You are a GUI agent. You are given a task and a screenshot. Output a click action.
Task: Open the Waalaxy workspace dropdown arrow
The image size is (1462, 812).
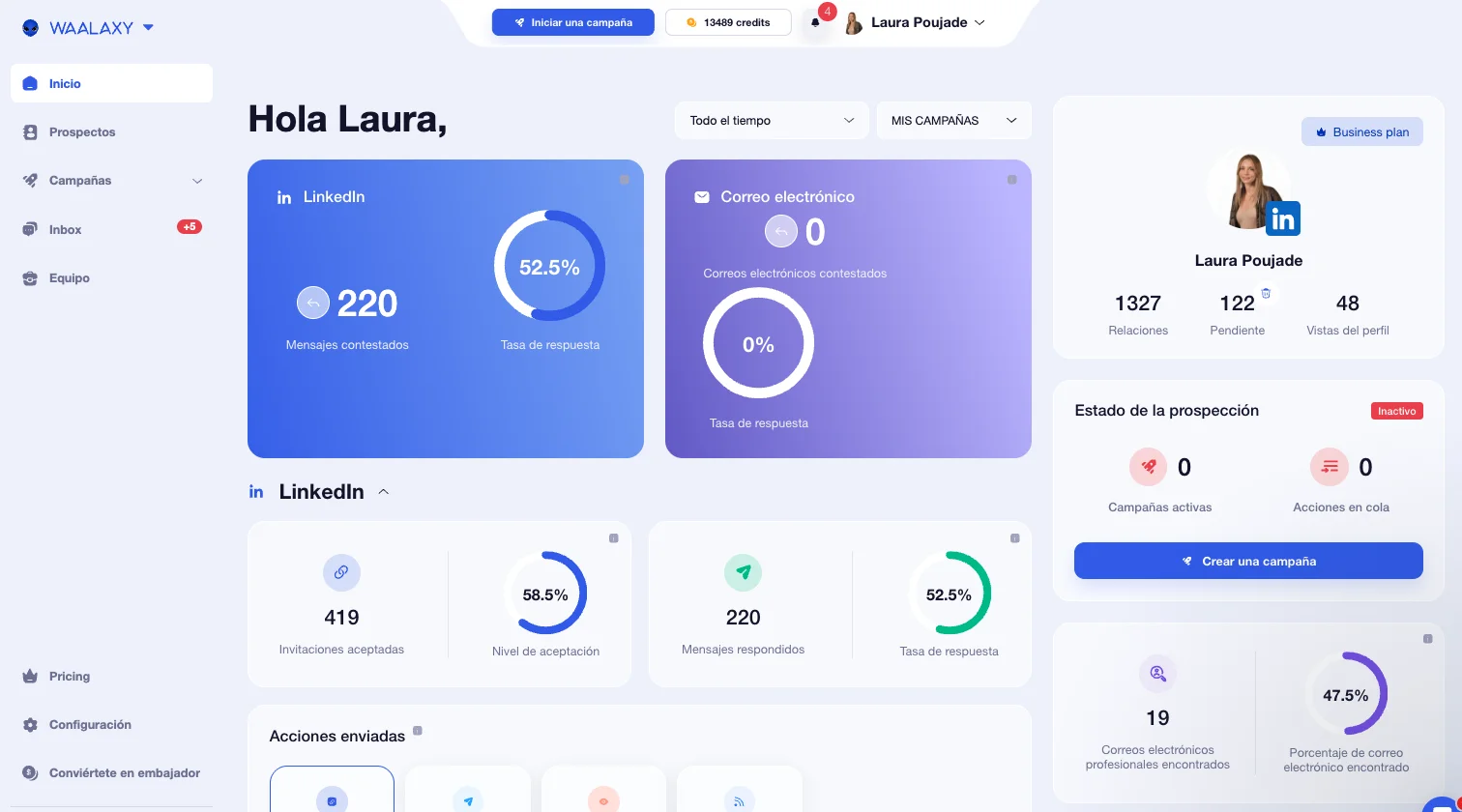click(x=148, y=27)
